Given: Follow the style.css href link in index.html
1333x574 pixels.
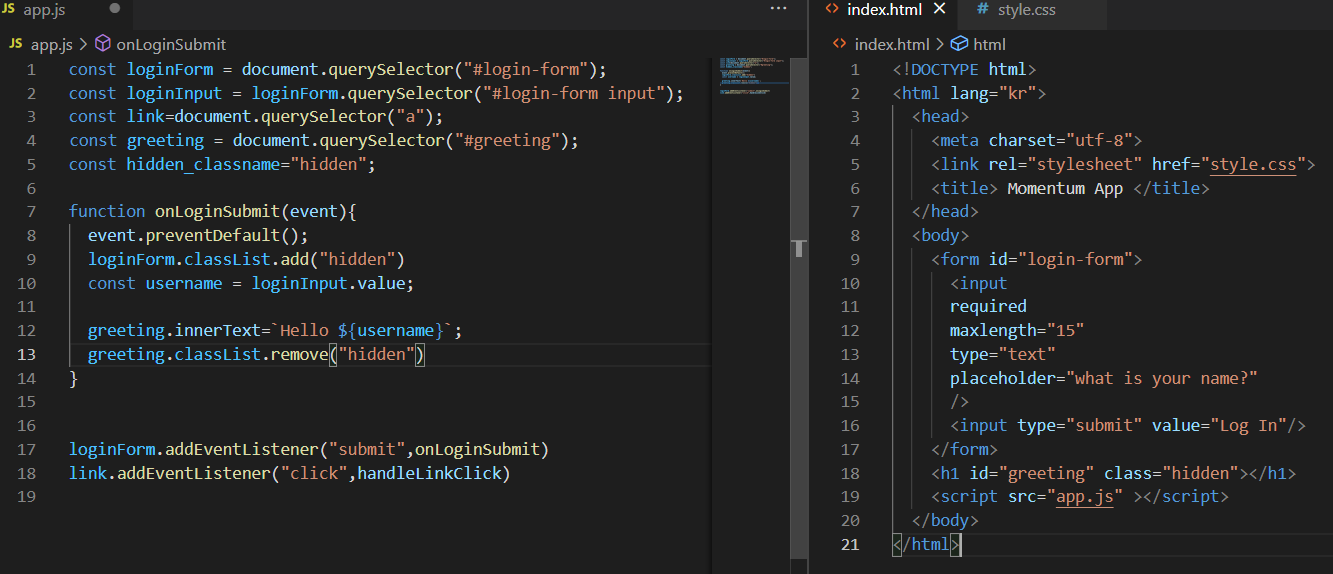Looking at the screenshot, I should (1253, 164).
